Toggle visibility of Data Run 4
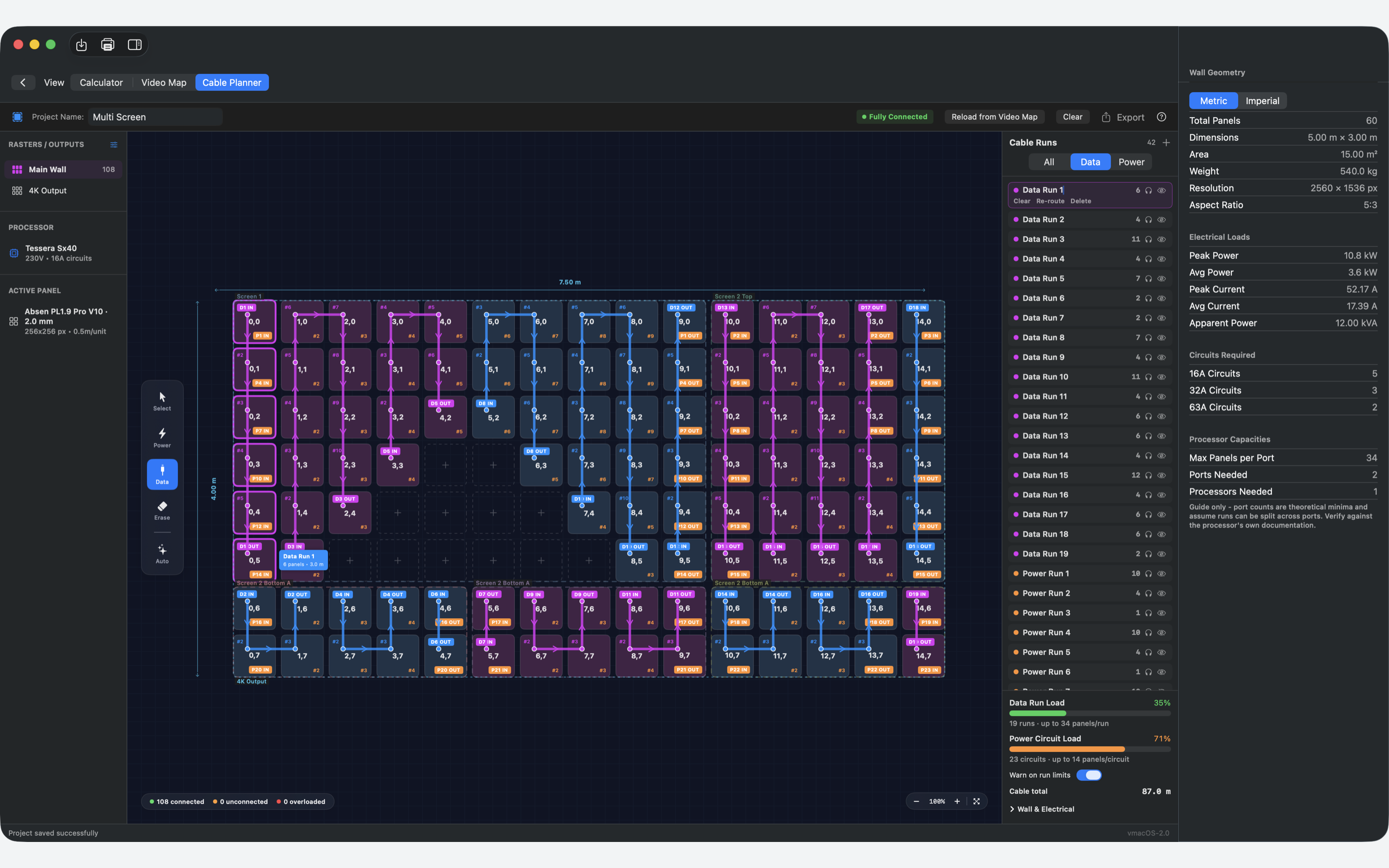 tap(1161, 259)
